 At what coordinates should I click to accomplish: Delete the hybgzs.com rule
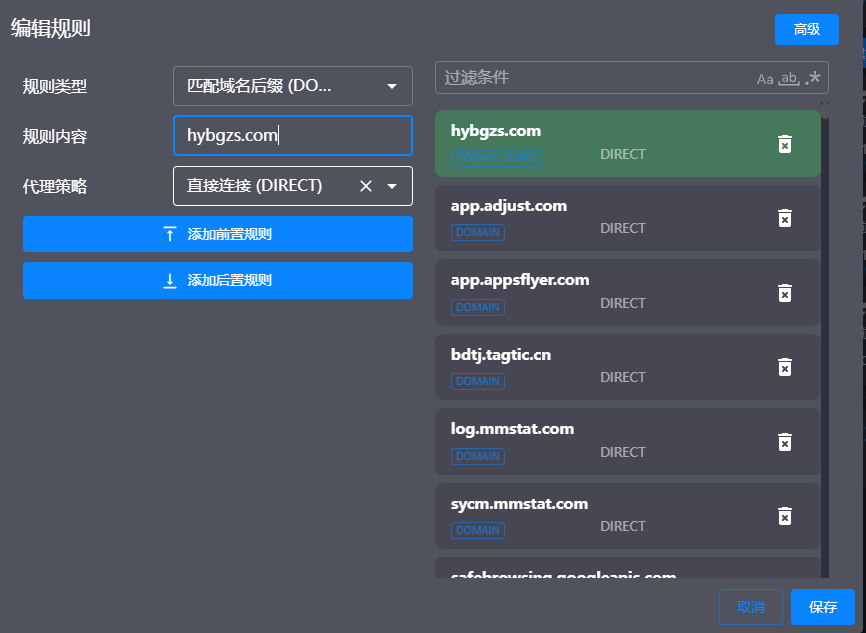point(785,144)
